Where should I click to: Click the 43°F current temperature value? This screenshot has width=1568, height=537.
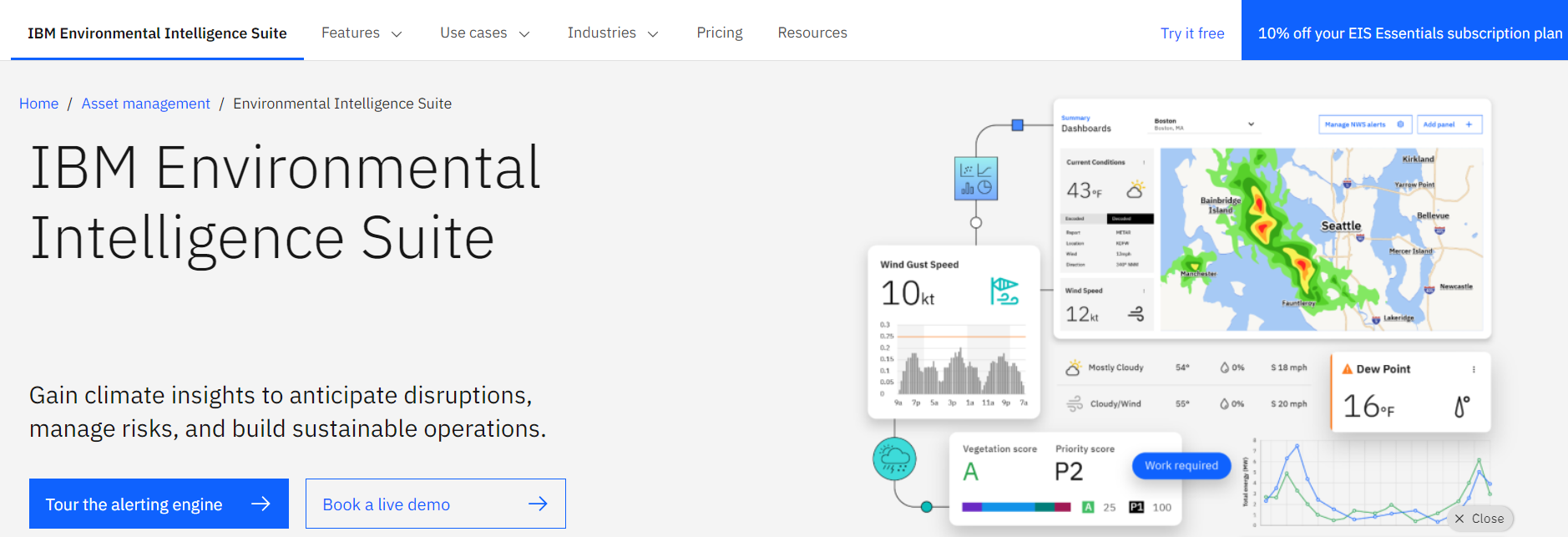[1084, 190]
